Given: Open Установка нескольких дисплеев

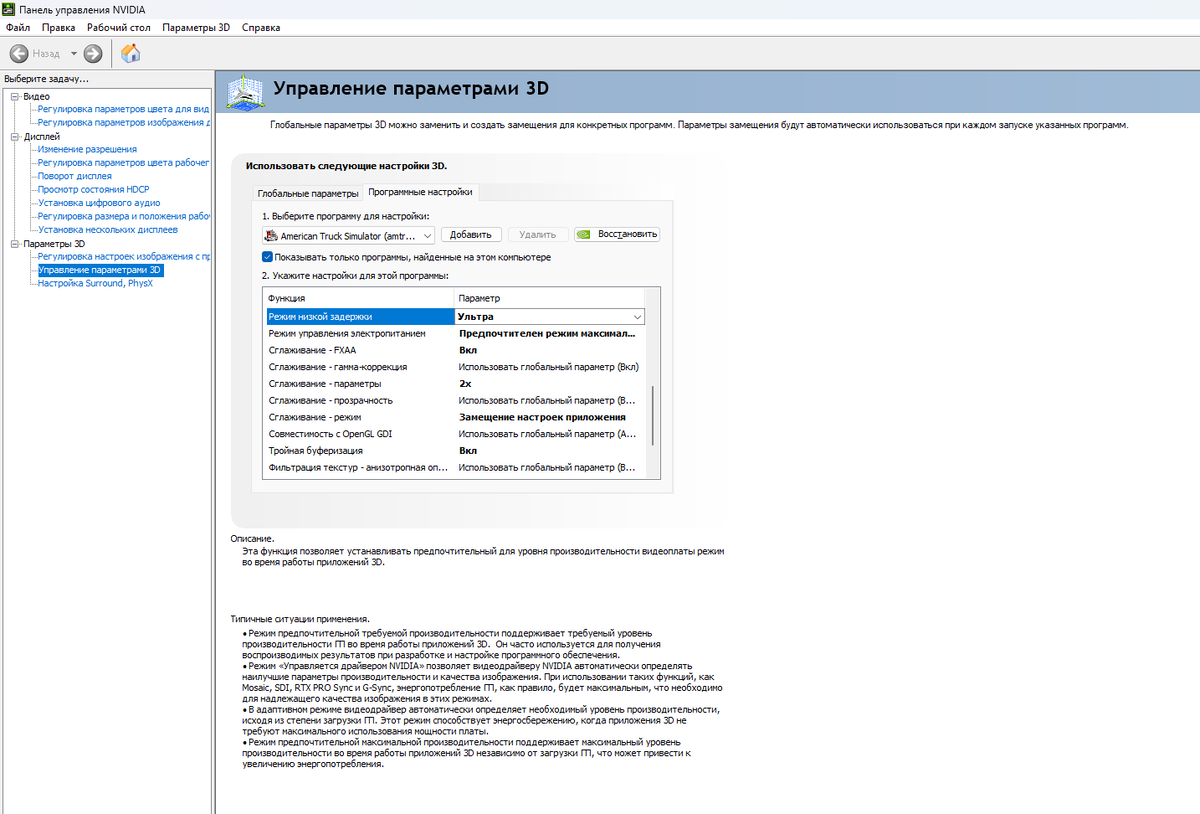Looking at the screenshot, I should [x=107, y=230].
